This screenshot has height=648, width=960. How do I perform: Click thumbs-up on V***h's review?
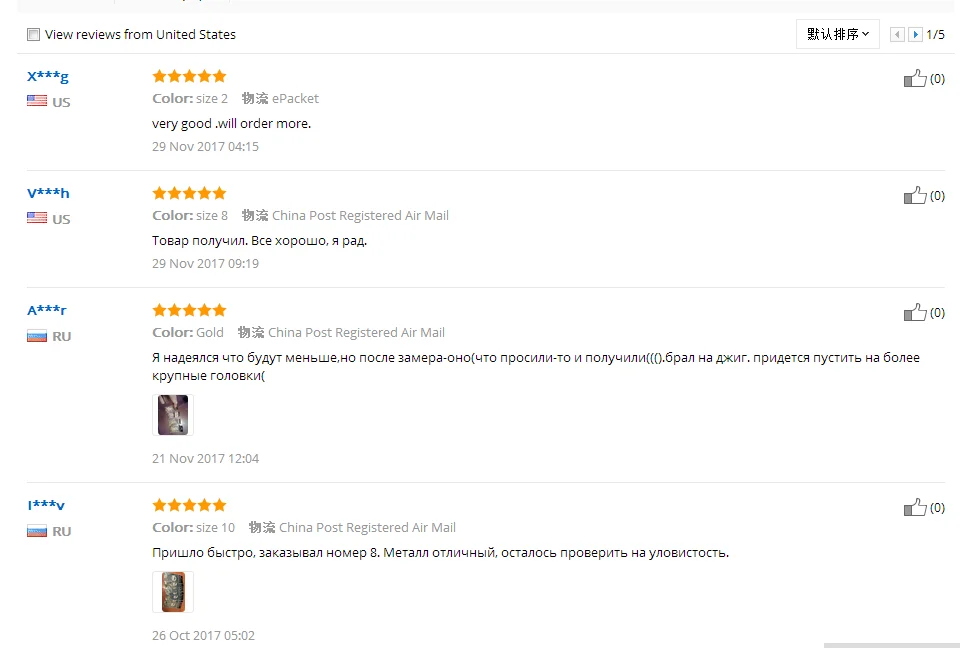coord(915,196)
